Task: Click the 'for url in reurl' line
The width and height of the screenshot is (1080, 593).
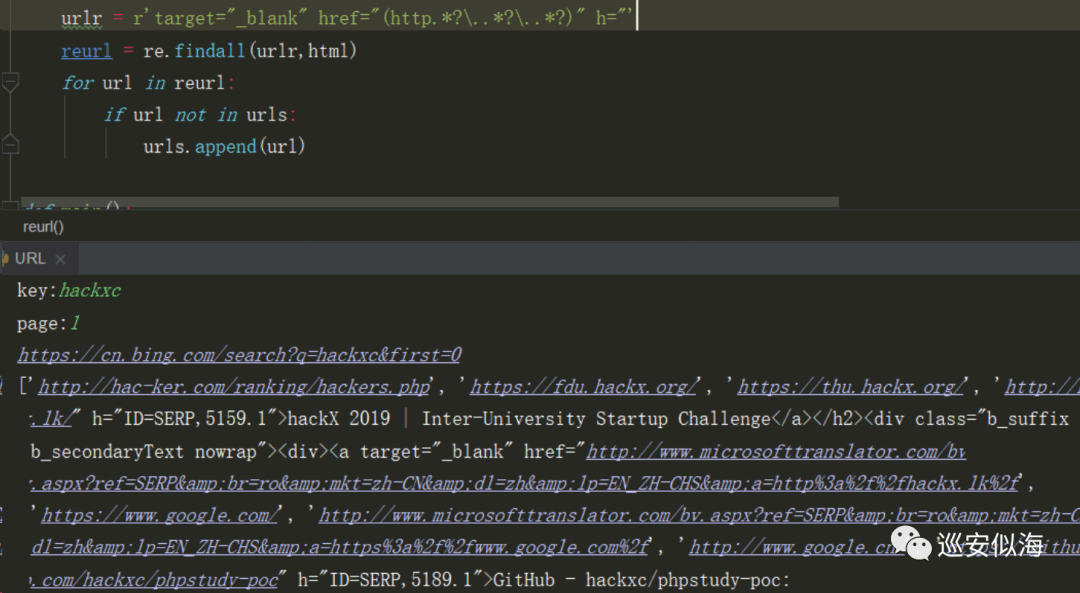Action: tap(148, 83)
